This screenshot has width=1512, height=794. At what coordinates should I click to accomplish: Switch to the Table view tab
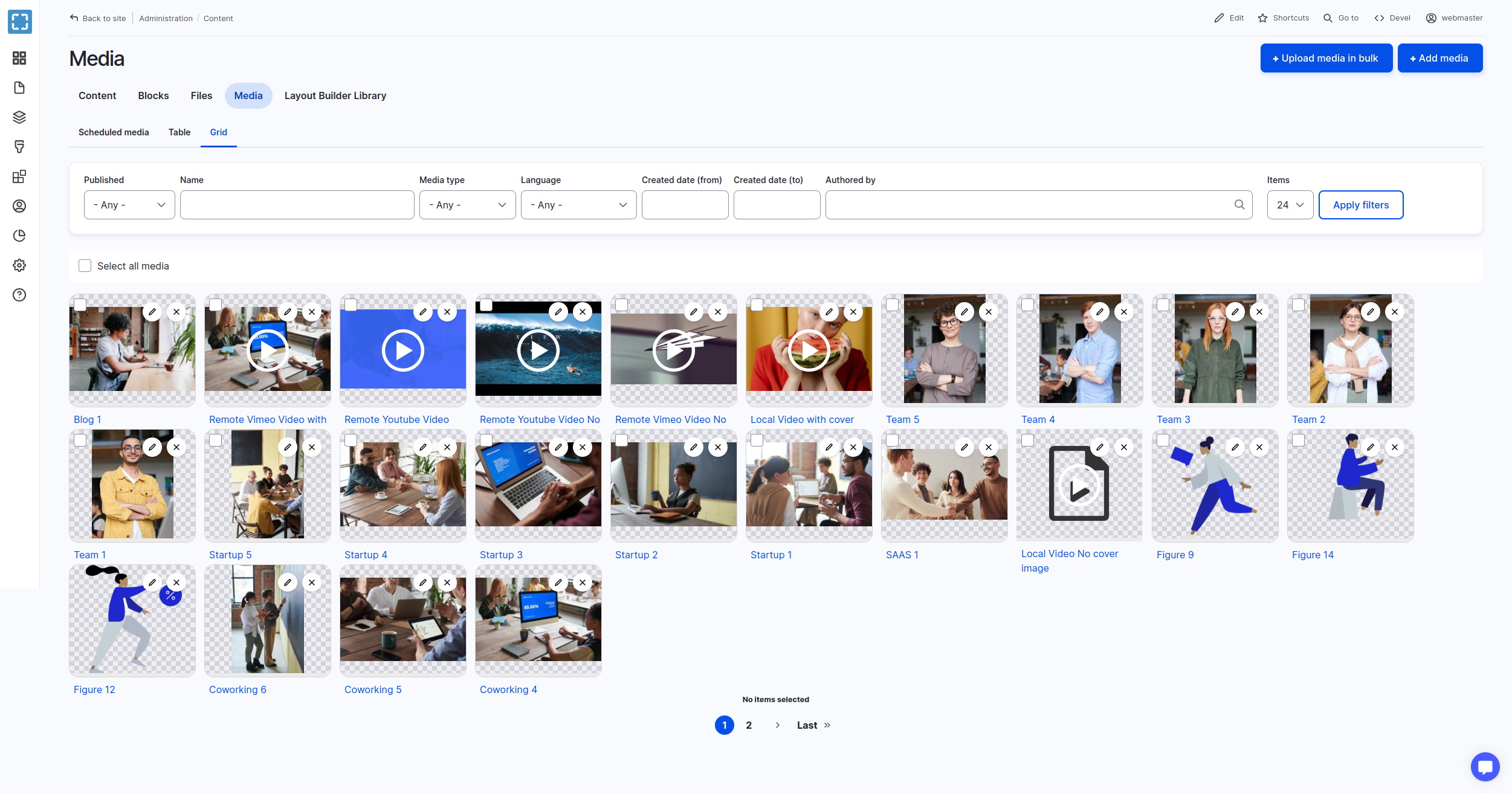pos(179,132)
